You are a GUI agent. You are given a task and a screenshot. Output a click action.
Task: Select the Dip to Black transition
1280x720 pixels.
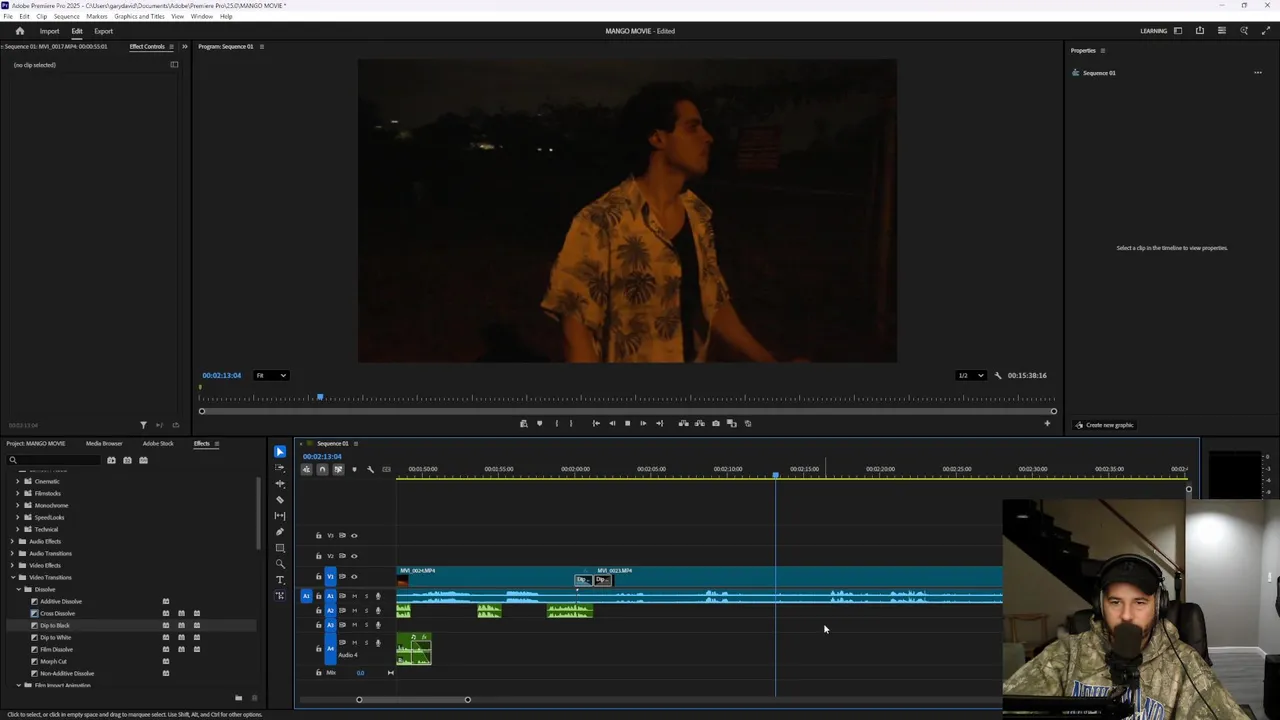point(55,625)
